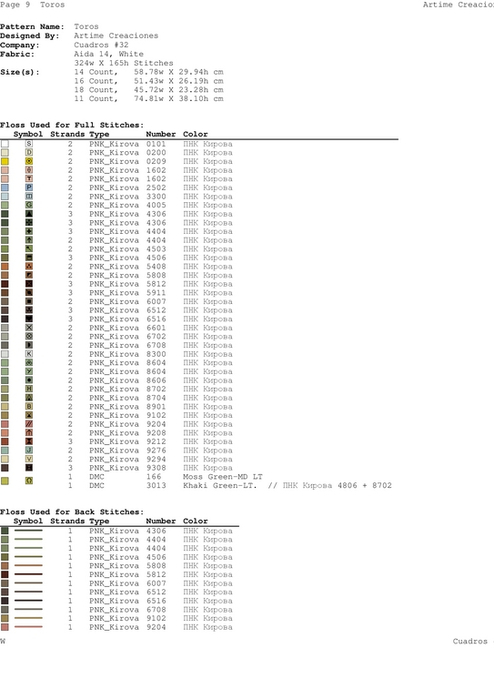Pick the blue color swatch for floss 2502
Image resolution: width=494 pixels, height=699 pixels.
[x=4, y=188]
